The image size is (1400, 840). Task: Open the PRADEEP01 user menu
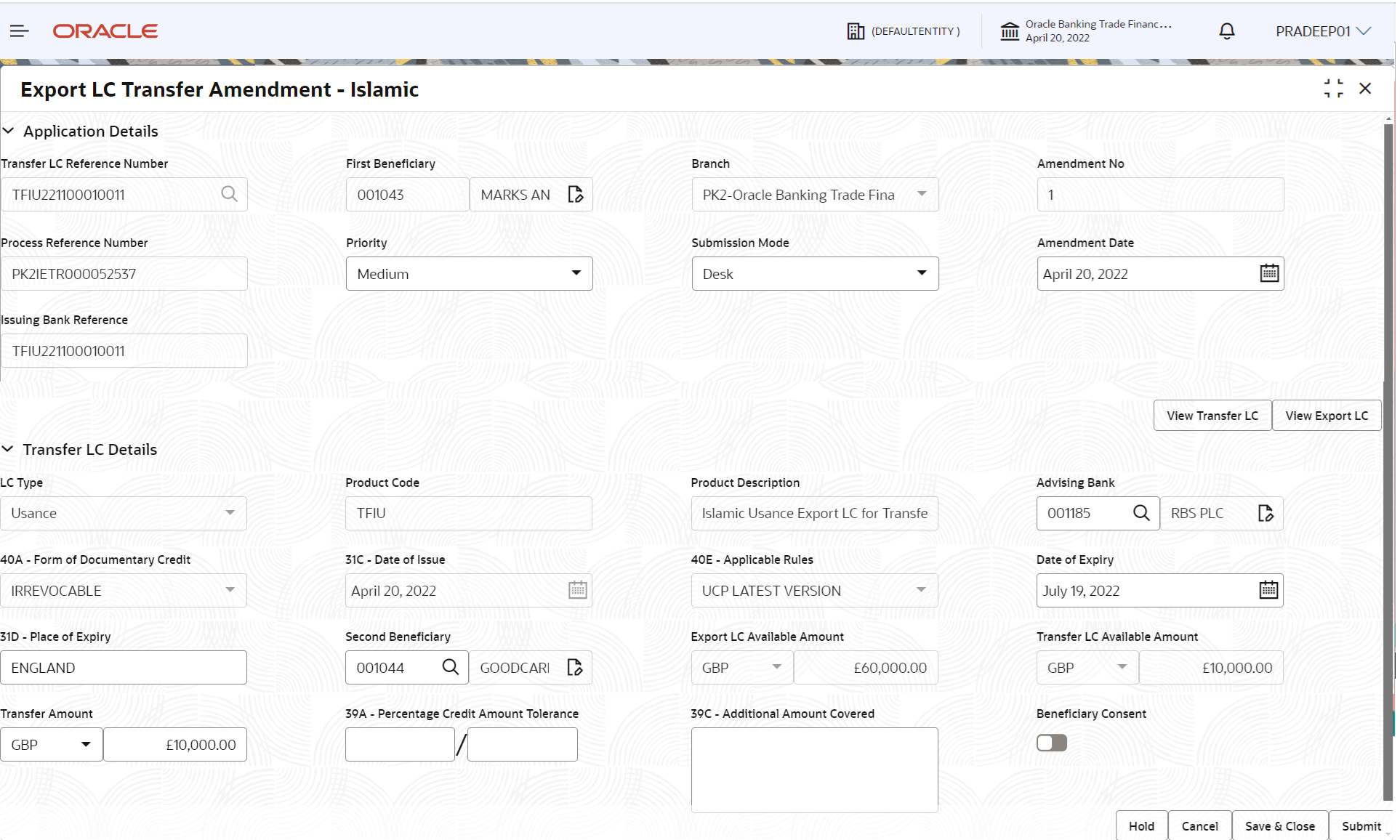tap(1322, 31)
